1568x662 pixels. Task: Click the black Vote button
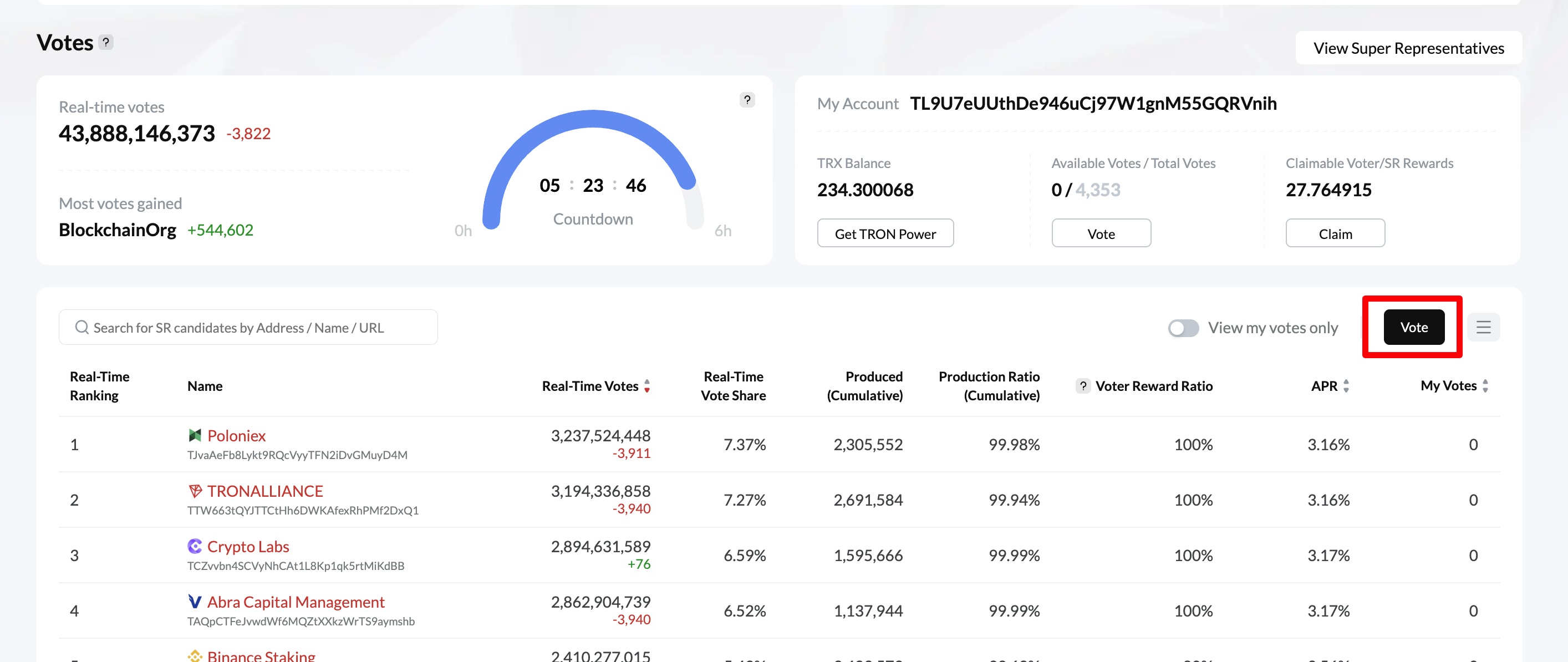(1413, 327)
